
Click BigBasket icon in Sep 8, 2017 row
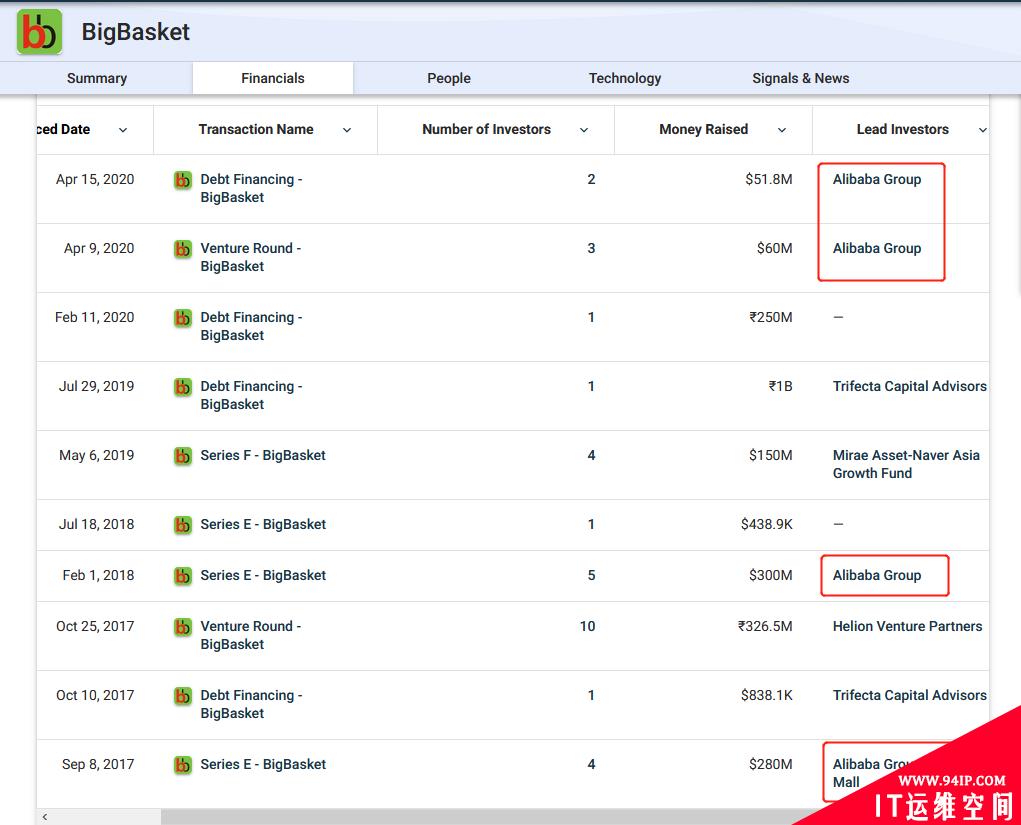coord(183,764)
